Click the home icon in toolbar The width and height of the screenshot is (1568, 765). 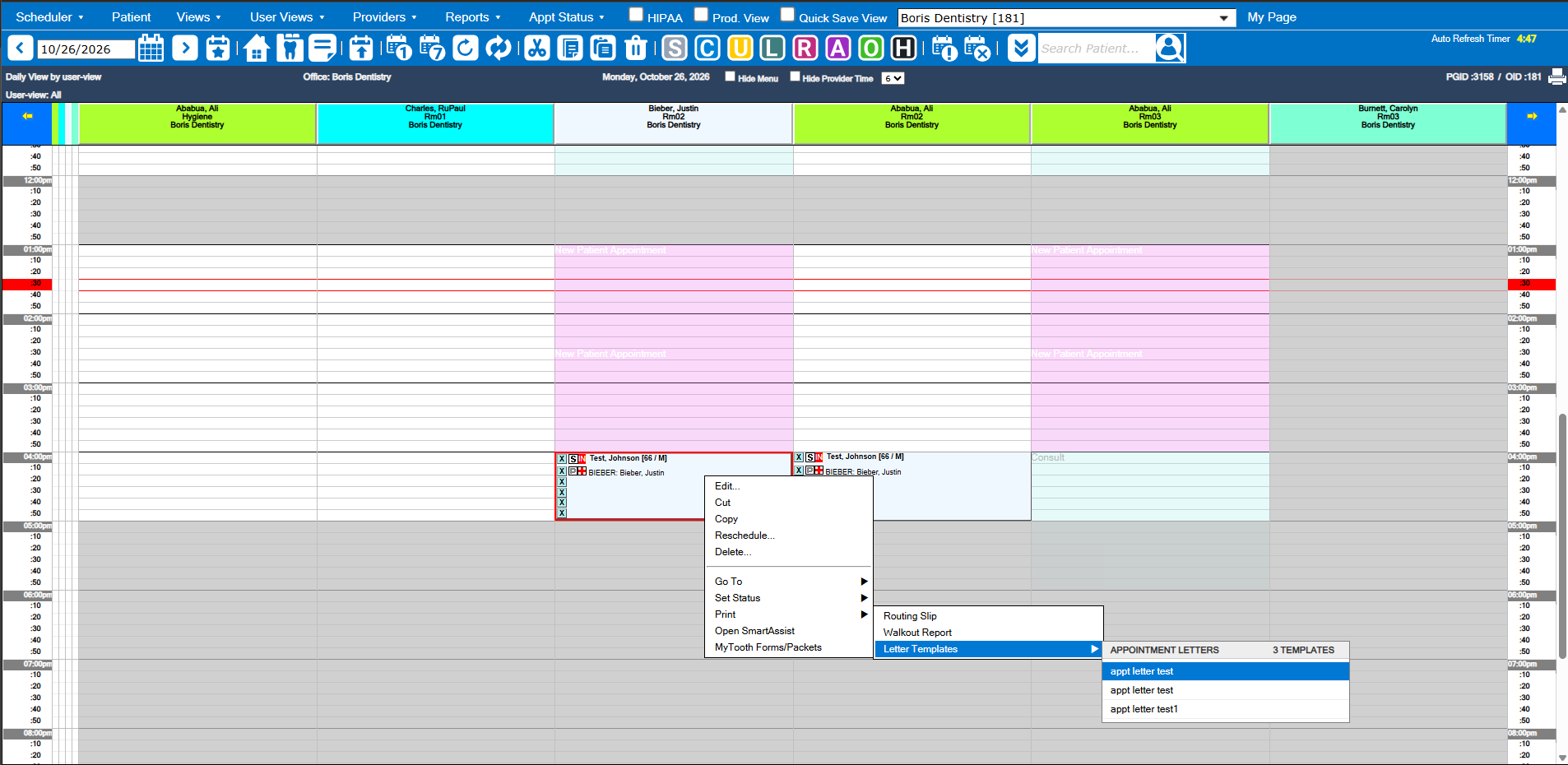click(257, 49)
